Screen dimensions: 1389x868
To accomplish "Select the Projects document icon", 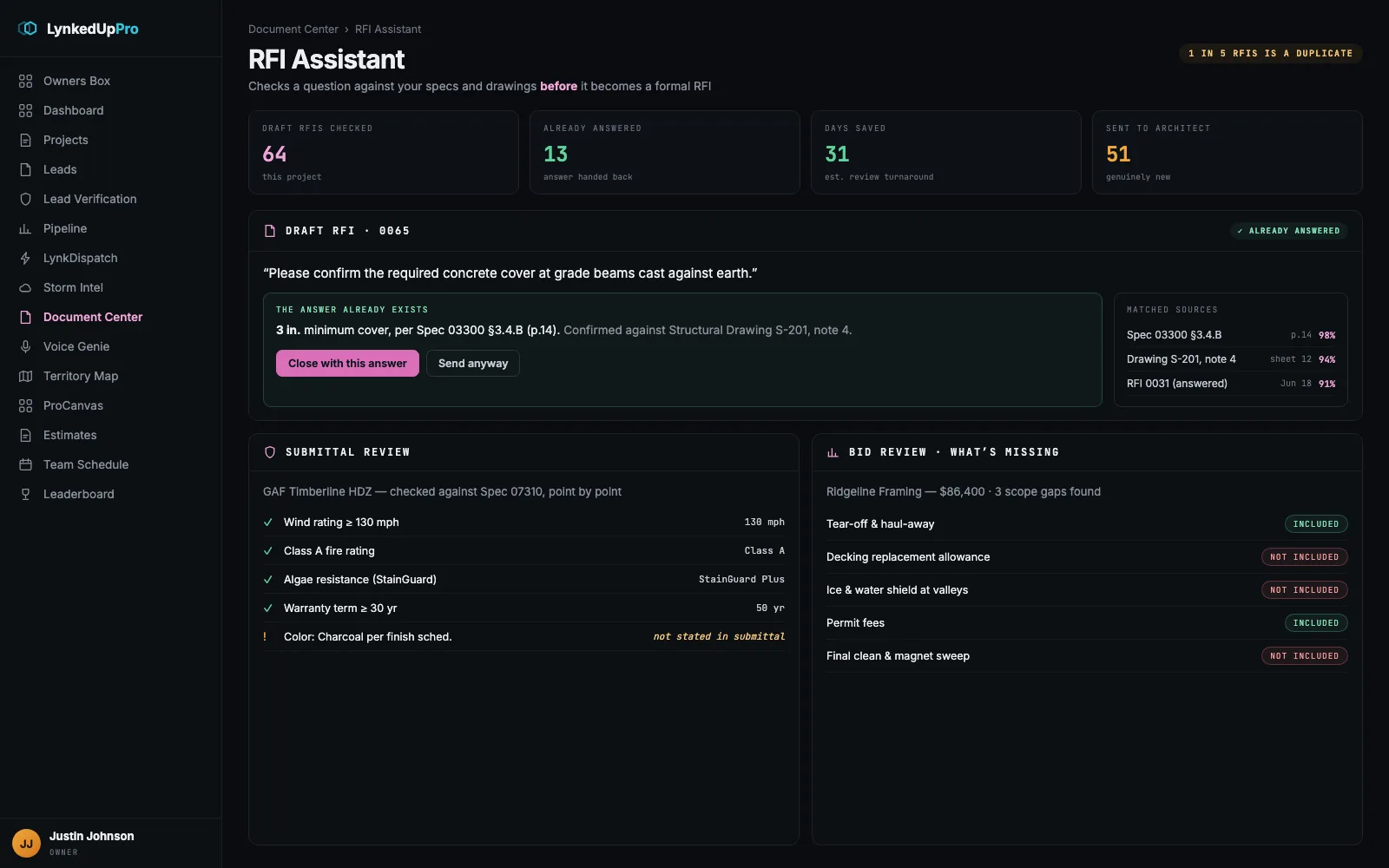I will (x=25, y=140).
